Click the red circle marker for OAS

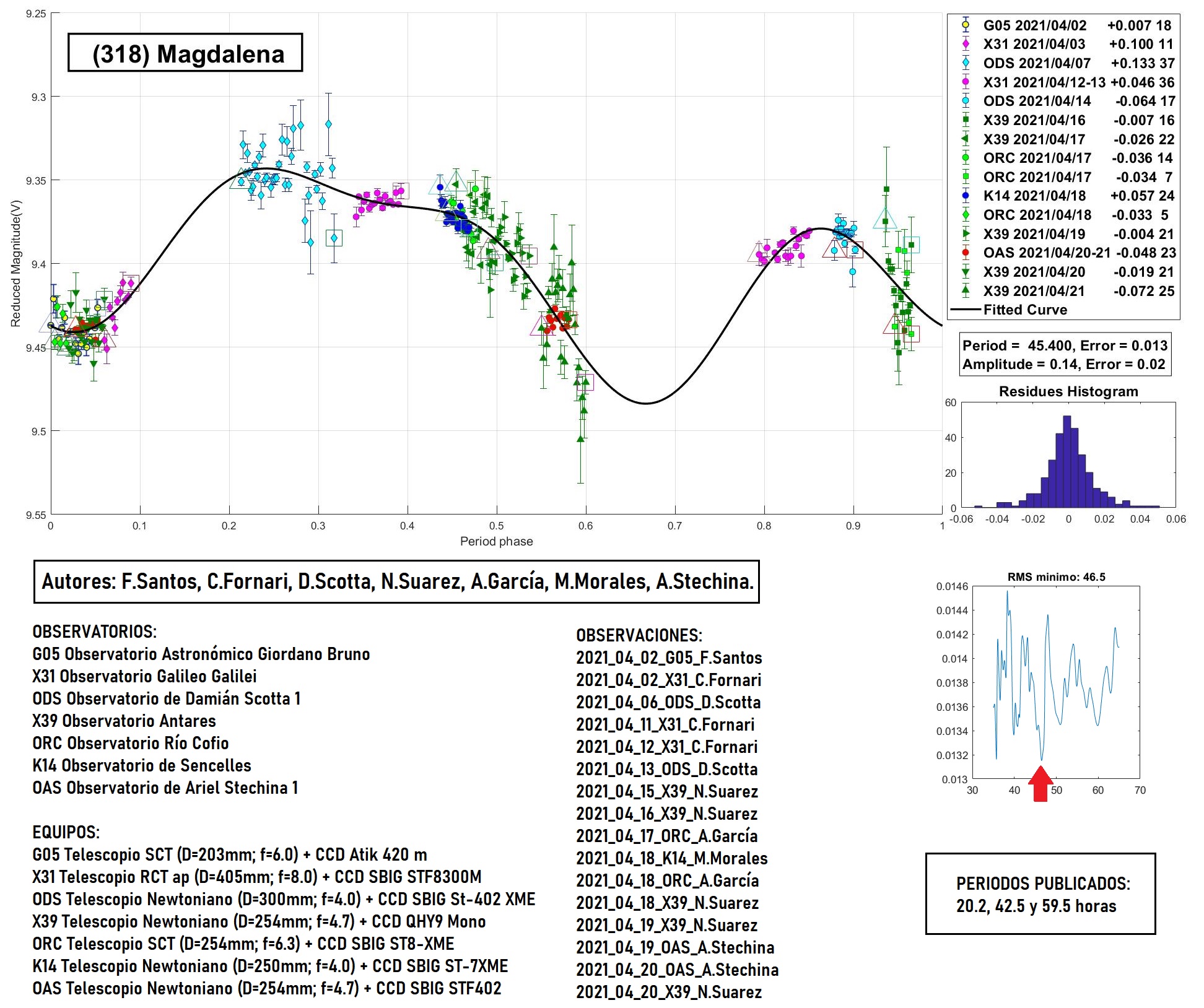(965, 253)
